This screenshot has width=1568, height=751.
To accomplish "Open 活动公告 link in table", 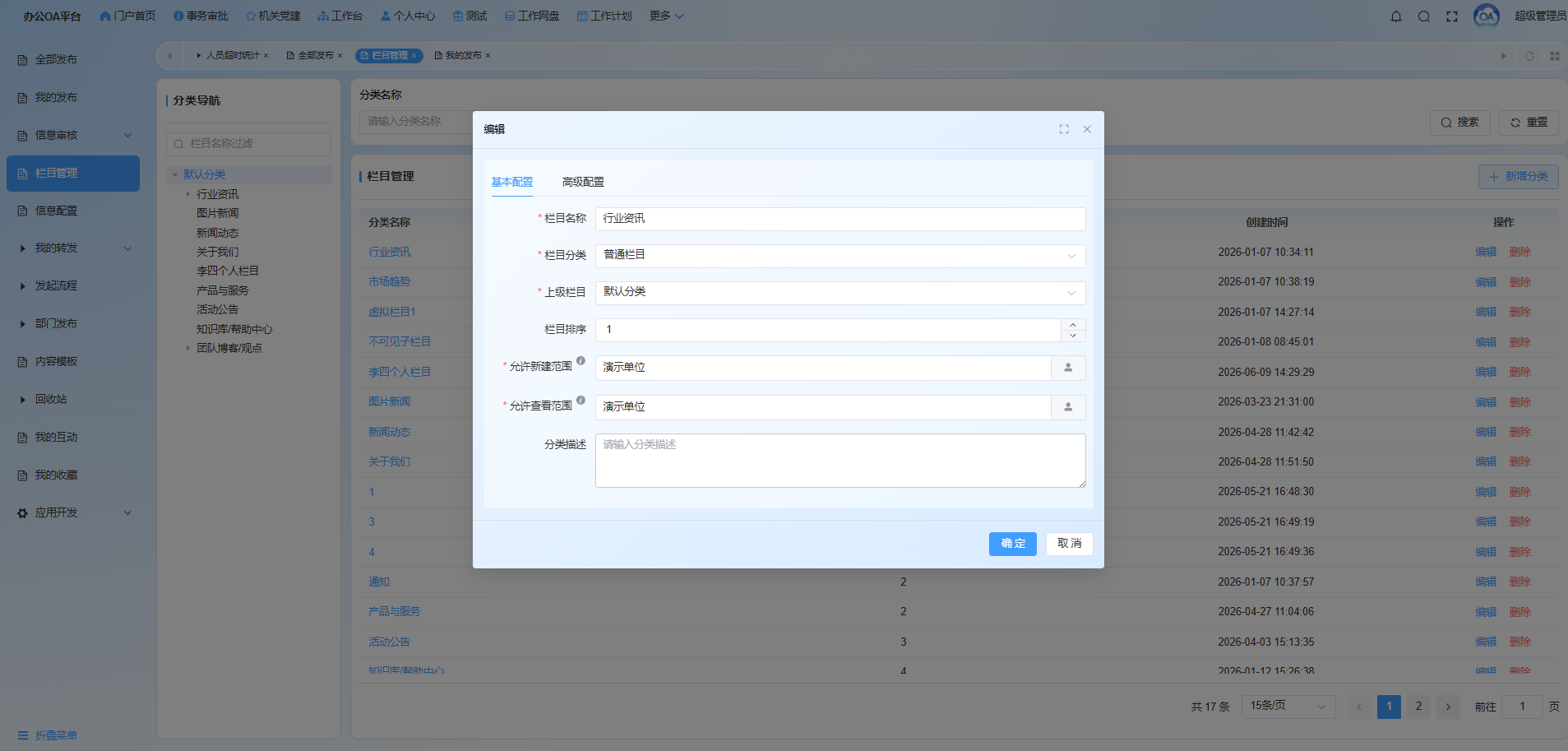I will click(x=389, y=642).
